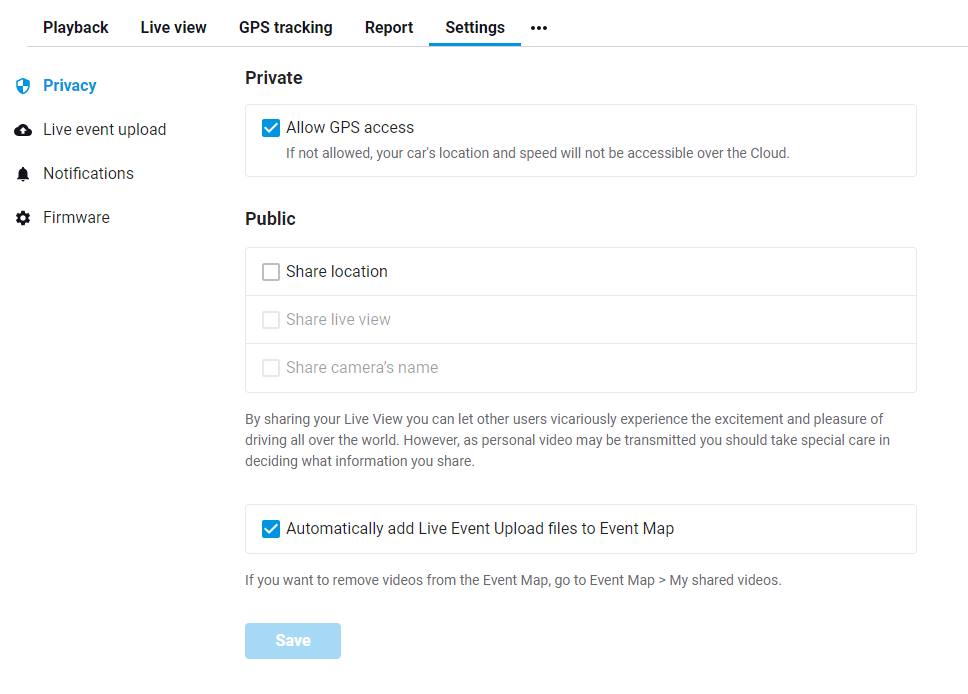Open Firmware settings section
This screenshot has height=694, width=968.
tap(77, 217)
